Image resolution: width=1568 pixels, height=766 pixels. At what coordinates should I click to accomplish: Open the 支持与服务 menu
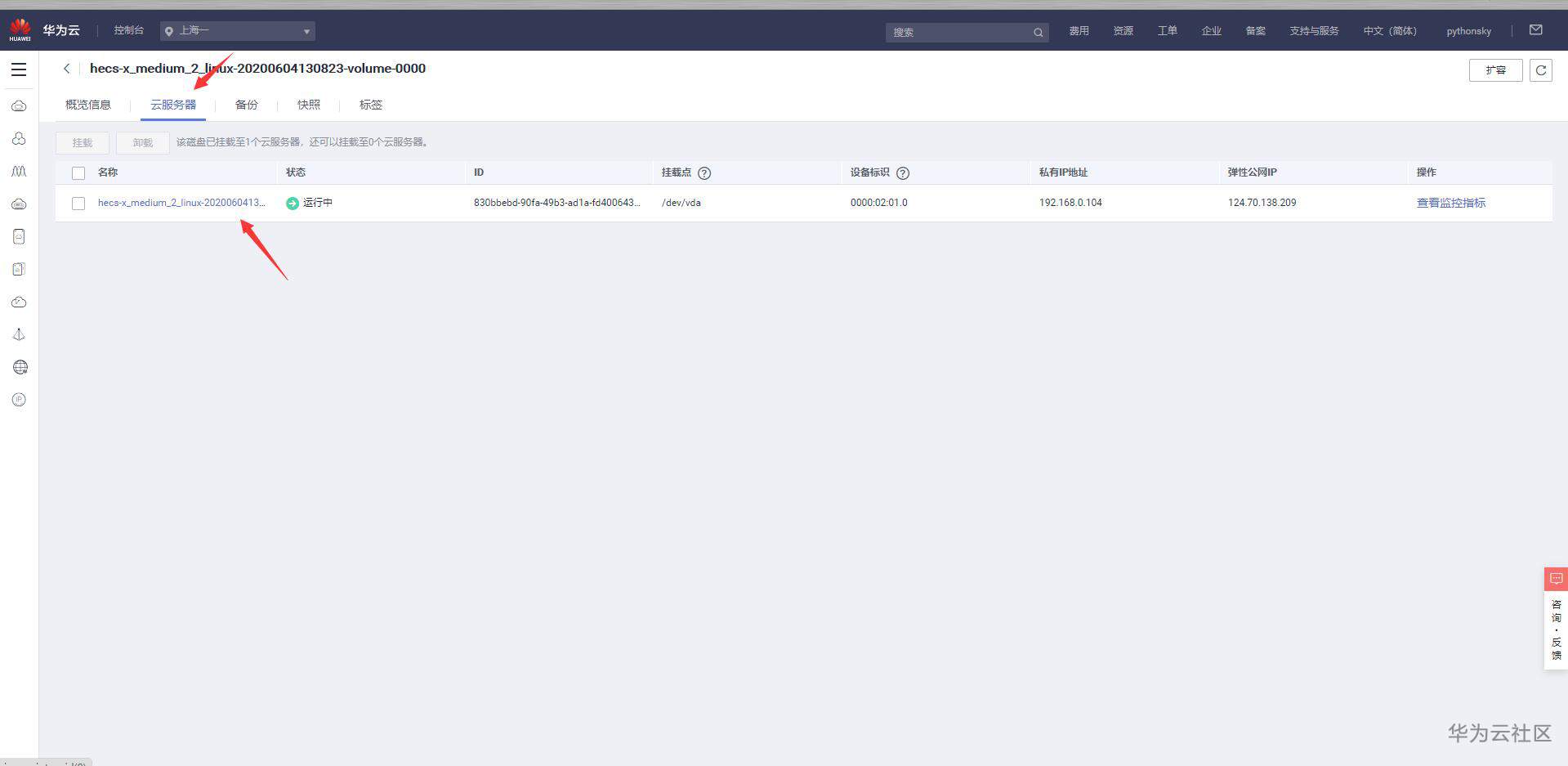(1314, 31)
